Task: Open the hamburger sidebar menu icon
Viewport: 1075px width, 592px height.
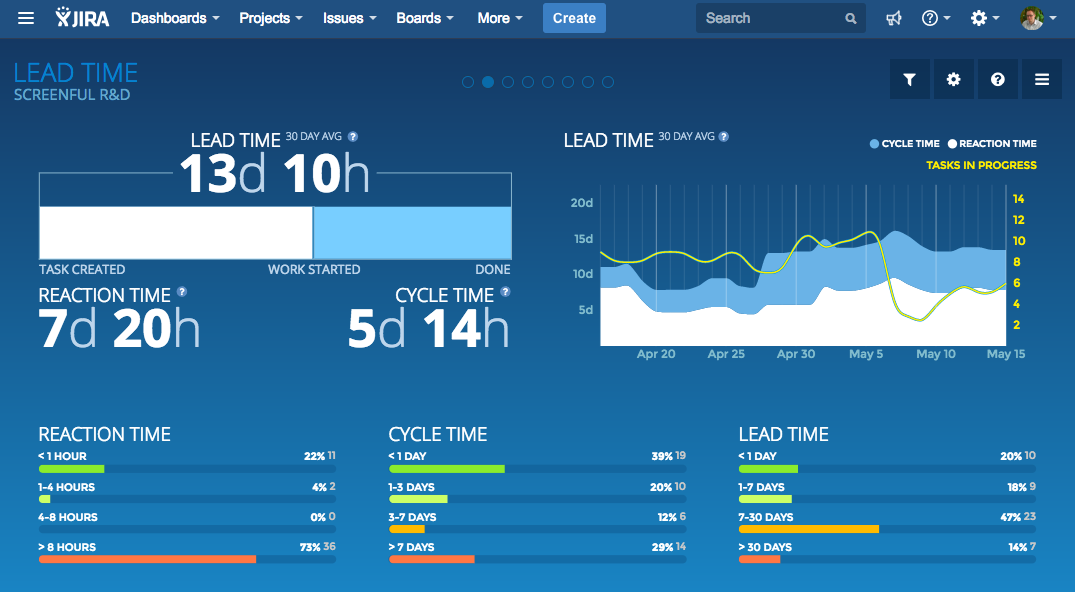Action: click(x=26, y=18)
